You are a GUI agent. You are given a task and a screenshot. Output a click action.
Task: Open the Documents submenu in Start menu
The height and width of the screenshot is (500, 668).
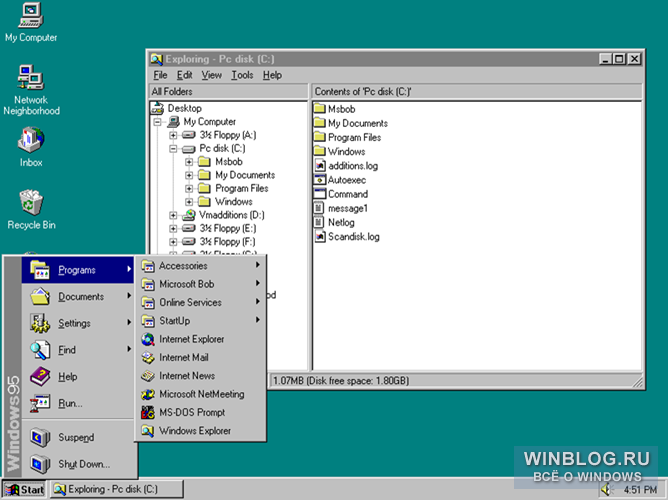click(x=78, y=296)
